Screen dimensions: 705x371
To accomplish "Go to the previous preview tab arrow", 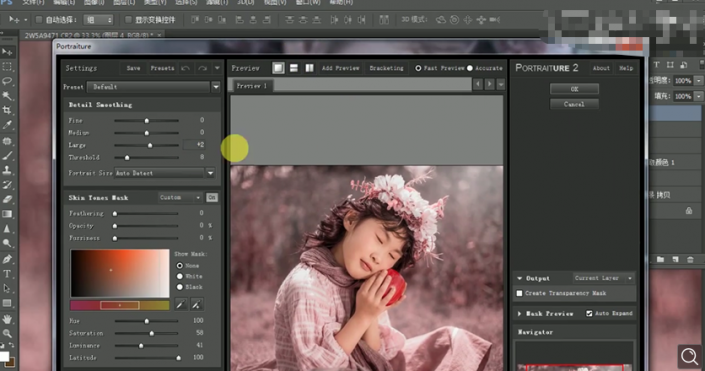I will pos(477,84).
